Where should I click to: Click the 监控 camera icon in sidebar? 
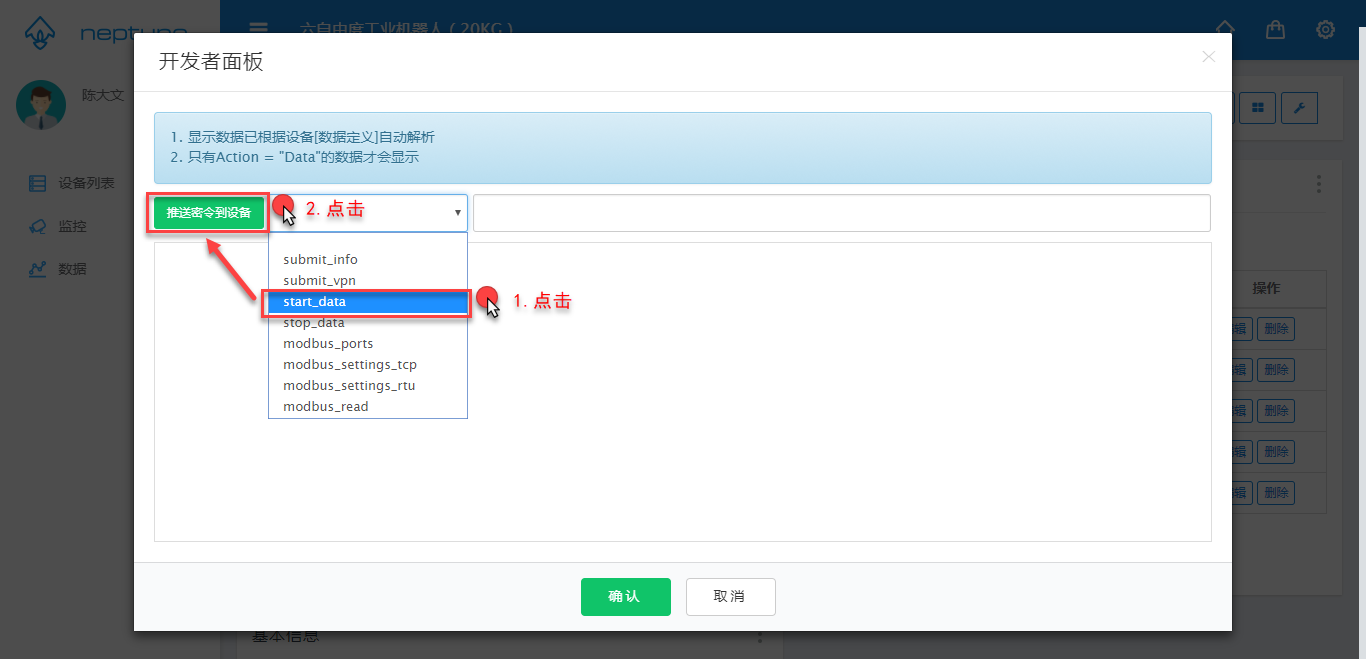(38, 226)
